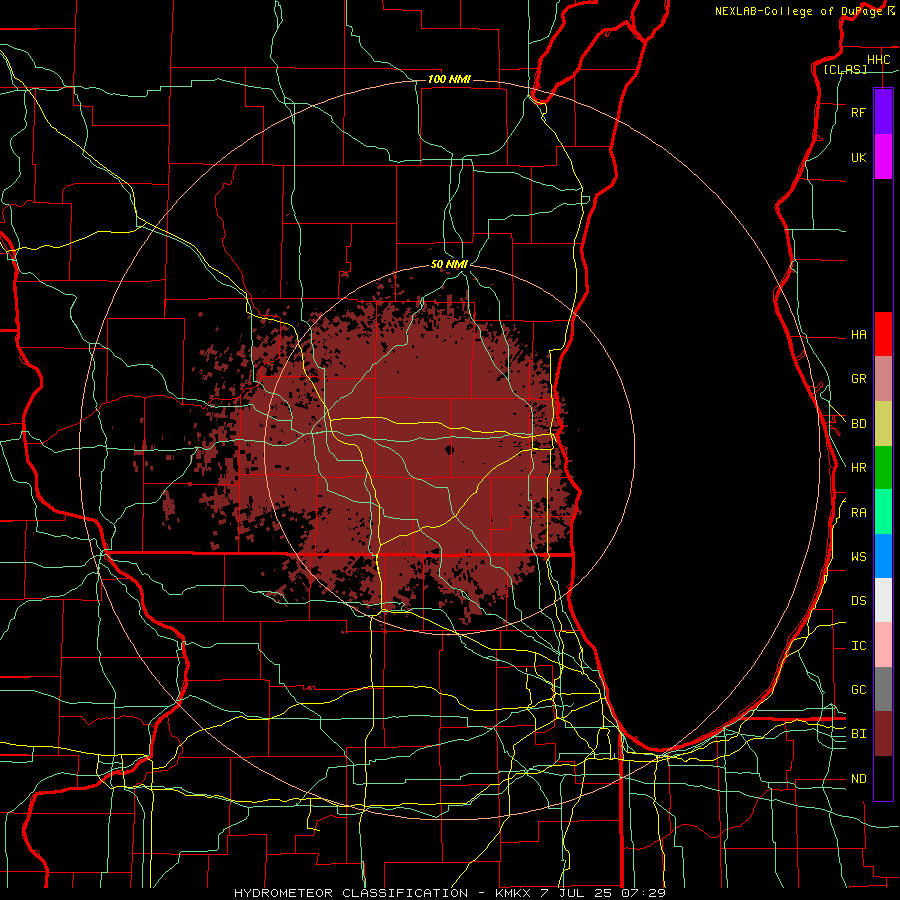
Task: Click the IC light pink legend swatch
Action: pos(883,645)
